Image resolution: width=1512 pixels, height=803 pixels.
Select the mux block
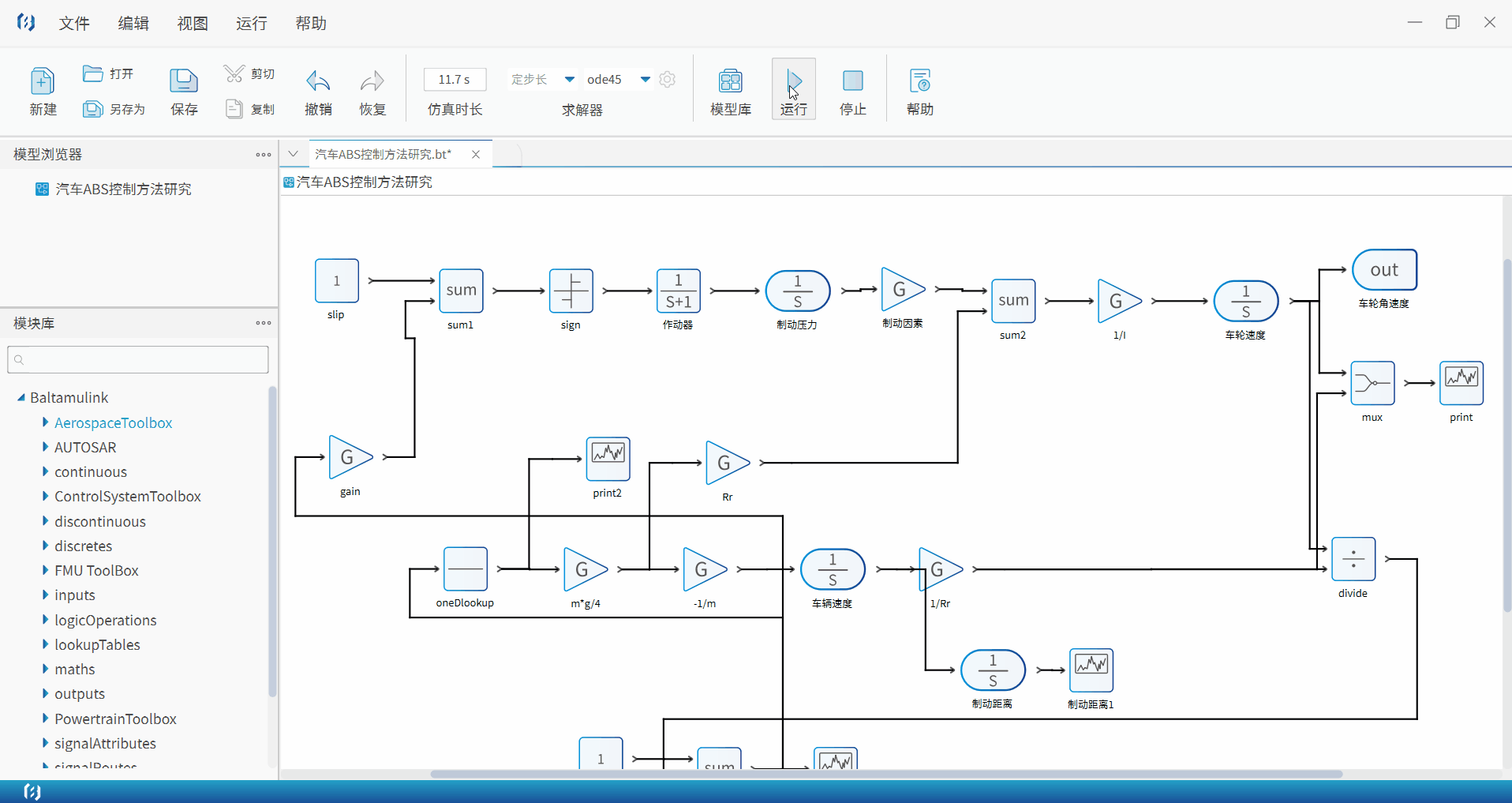[x=1373, y=383]
